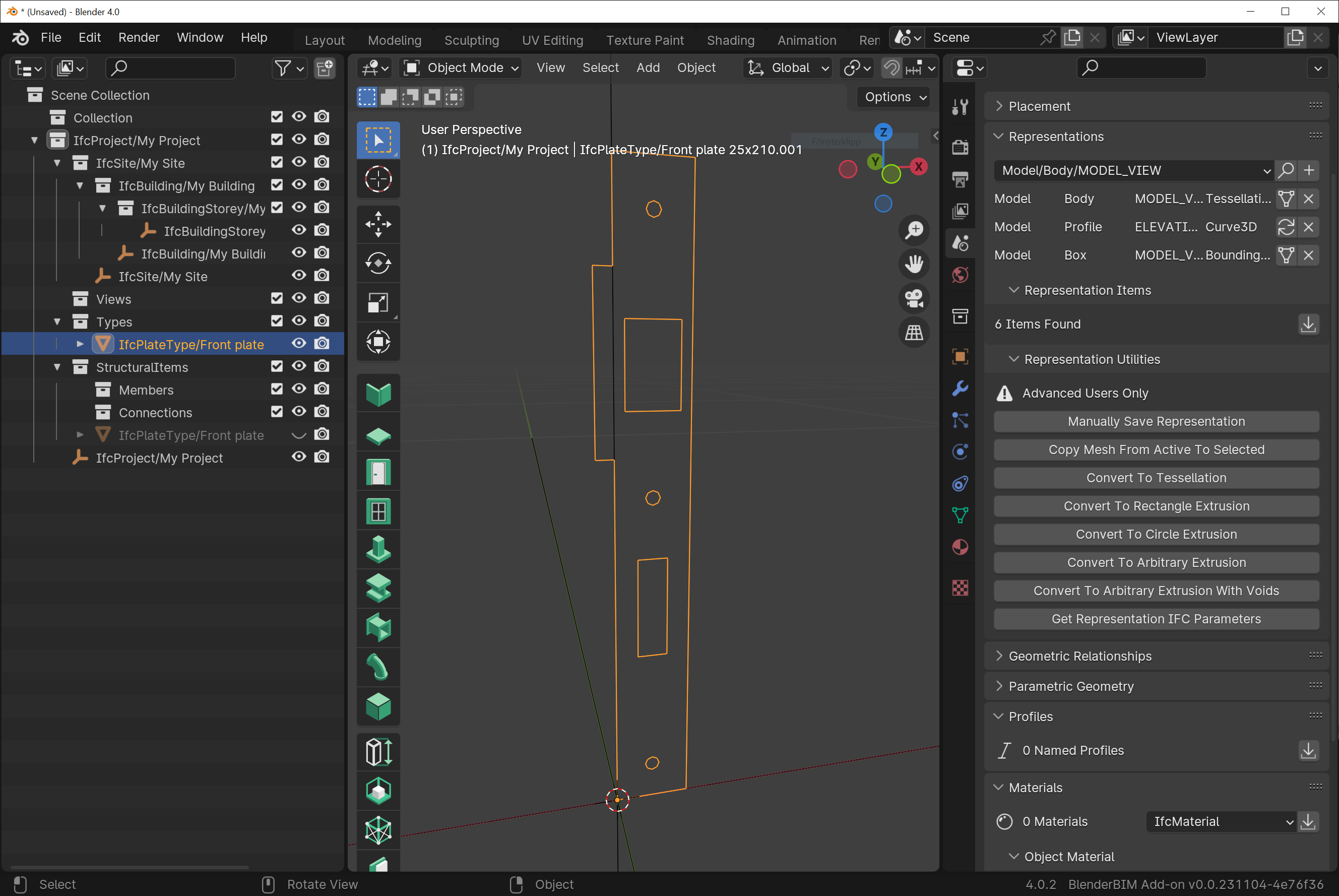Uncheck the Connections collection checkbox

pos(277,412)
